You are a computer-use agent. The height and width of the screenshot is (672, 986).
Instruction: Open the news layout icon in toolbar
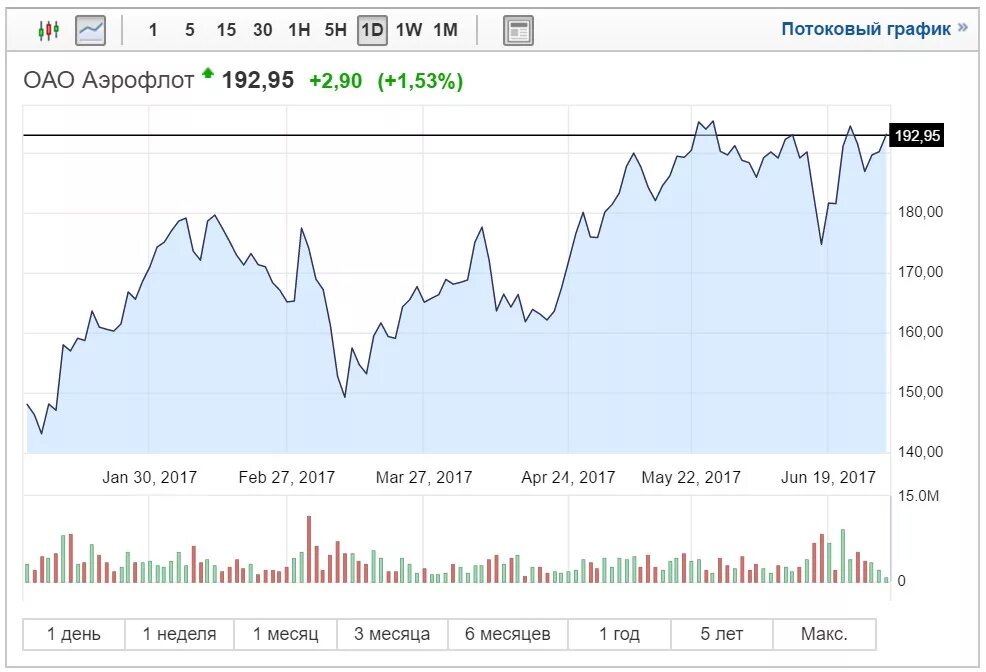[x=518, y=30]
